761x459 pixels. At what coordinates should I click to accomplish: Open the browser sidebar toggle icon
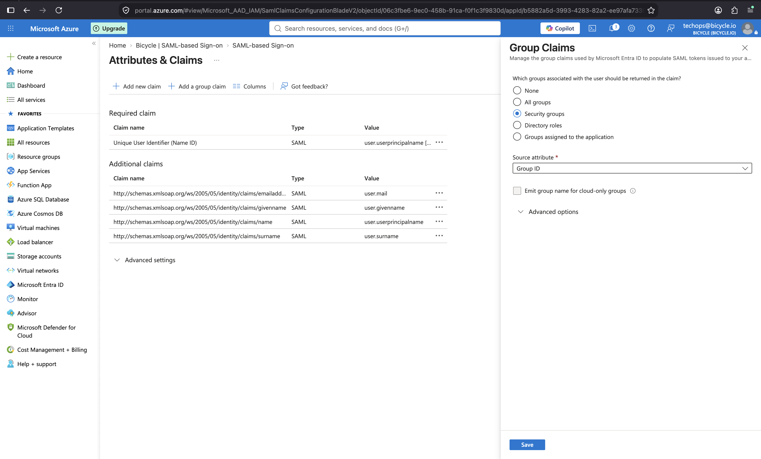tap(10, 10)
